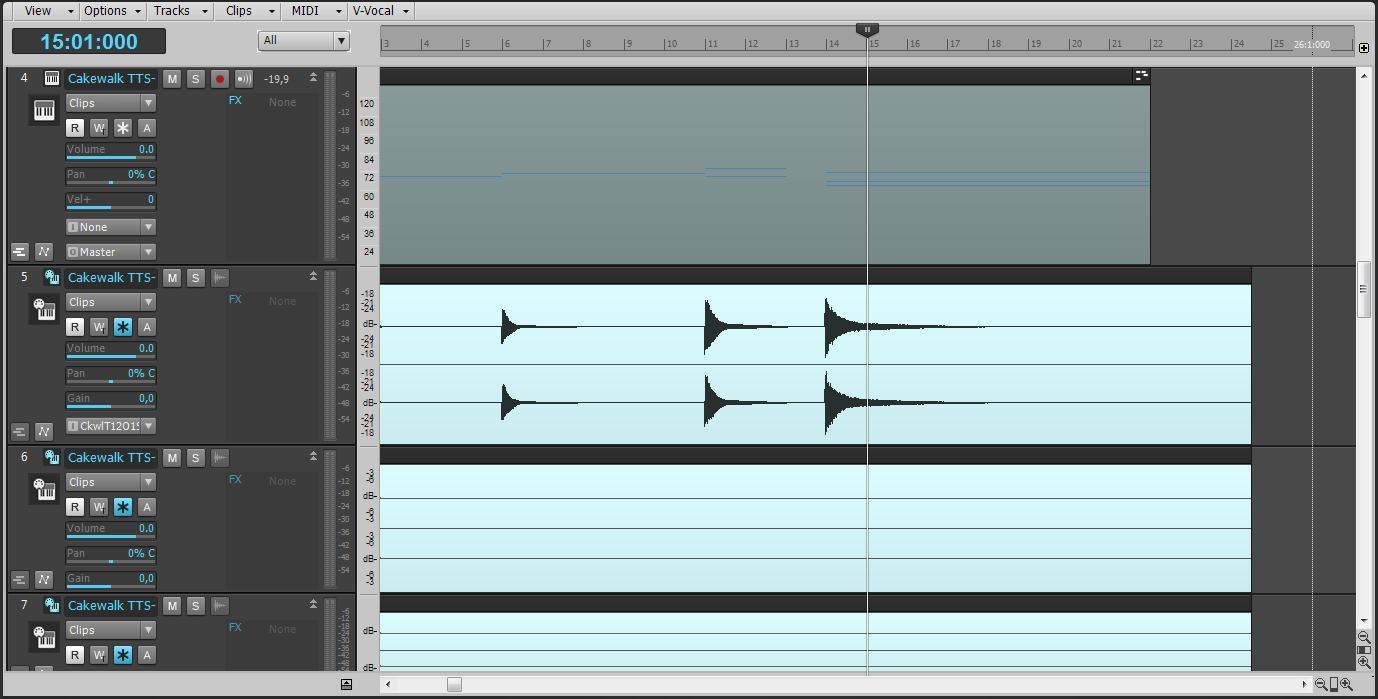Adjust track 6 Gain slider

(111, 580)
